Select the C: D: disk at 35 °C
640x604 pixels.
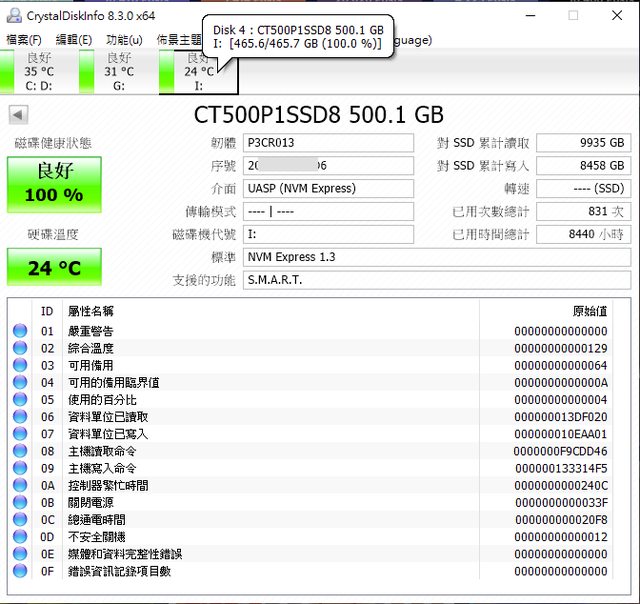pos(40,71)
